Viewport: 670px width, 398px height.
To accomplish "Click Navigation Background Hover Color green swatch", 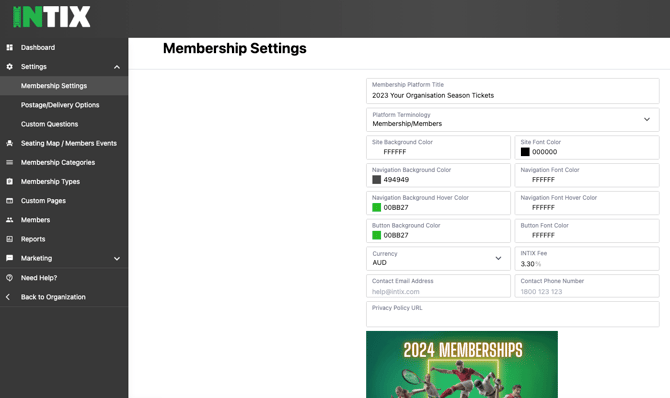I will click(376, 207).
